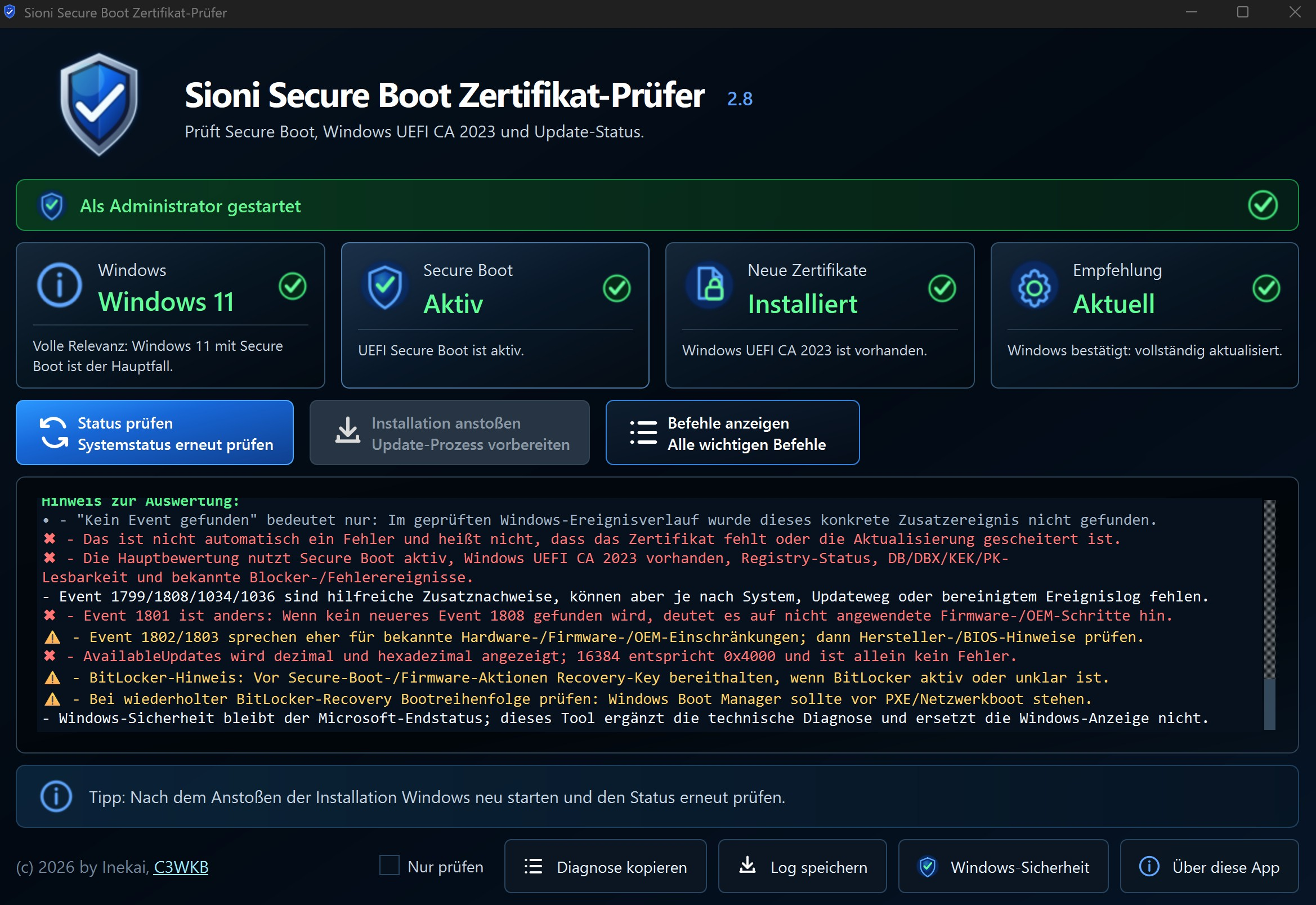Click shield icon in Windows-Sicherheit button
This screenshot has height=905, width=1316.
click(x=928, y=867)
